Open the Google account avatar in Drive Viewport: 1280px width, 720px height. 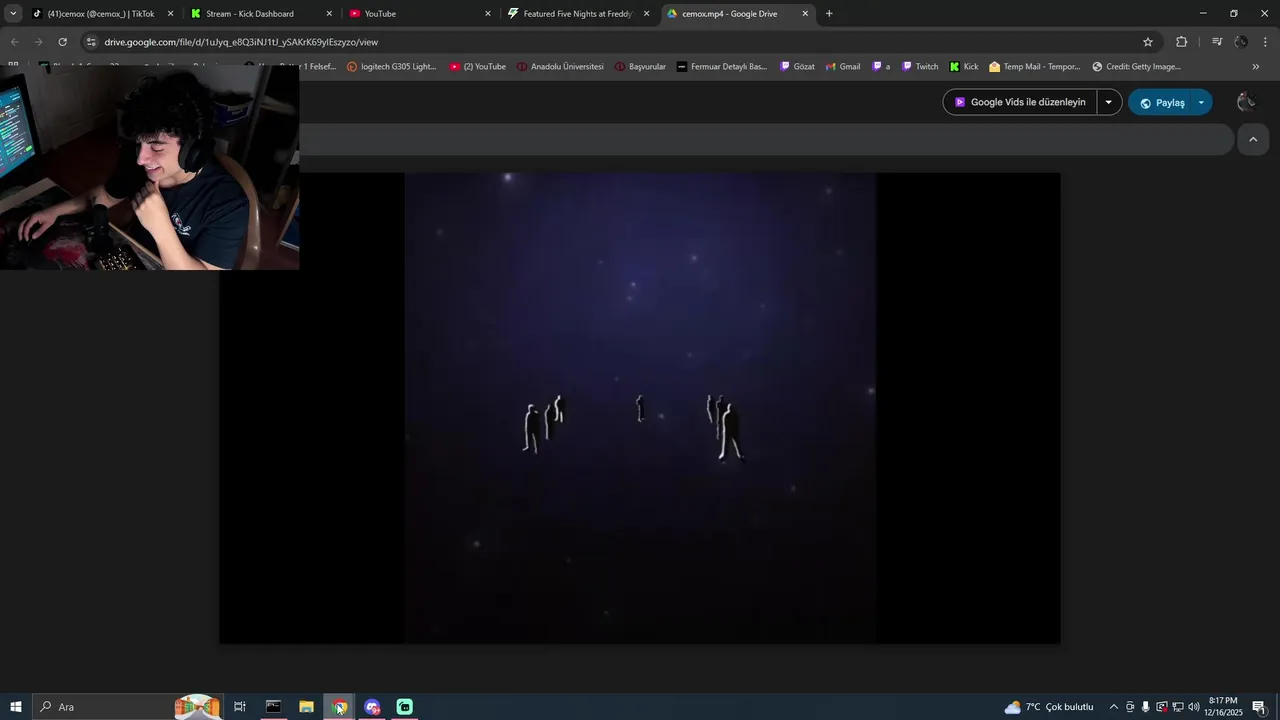click(1246, 102)
